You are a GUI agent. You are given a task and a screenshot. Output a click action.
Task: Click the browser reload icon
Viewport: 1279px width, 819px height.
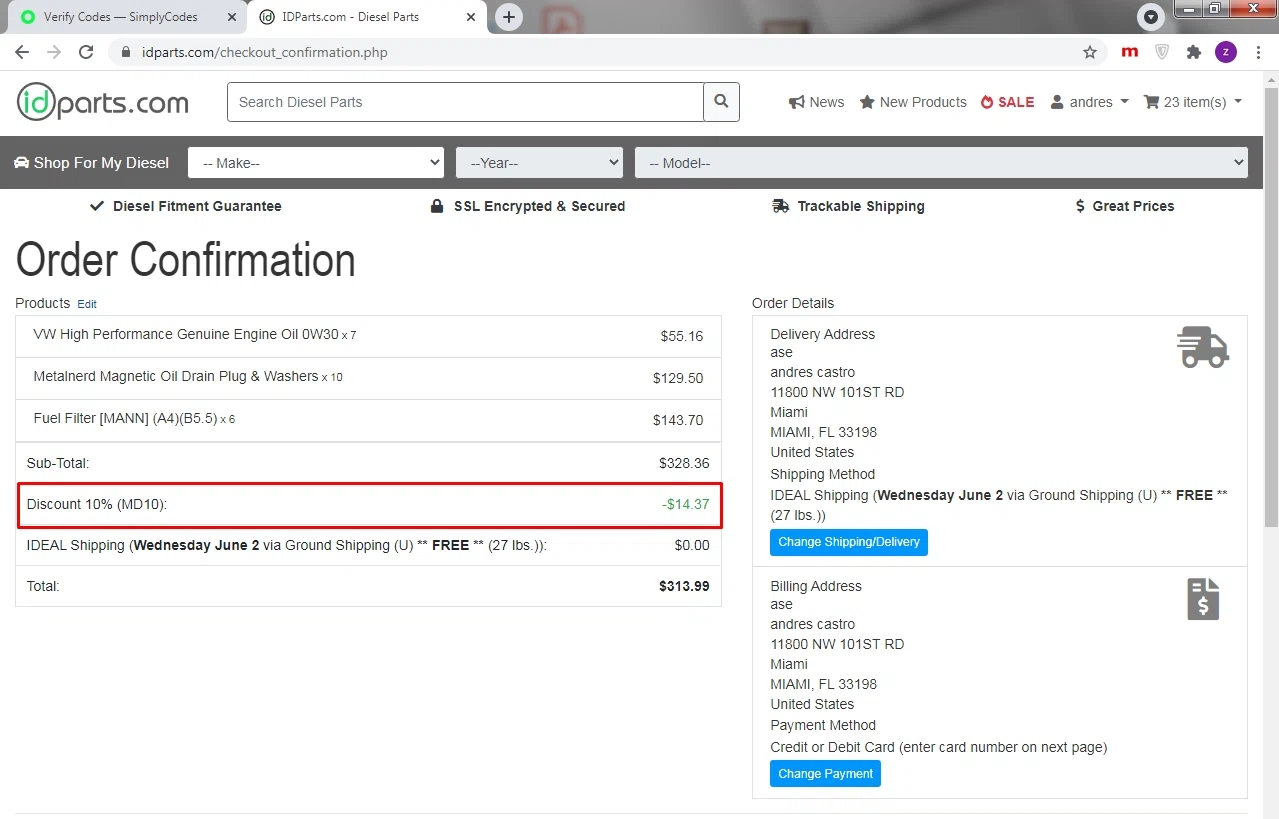click(86, 52)
